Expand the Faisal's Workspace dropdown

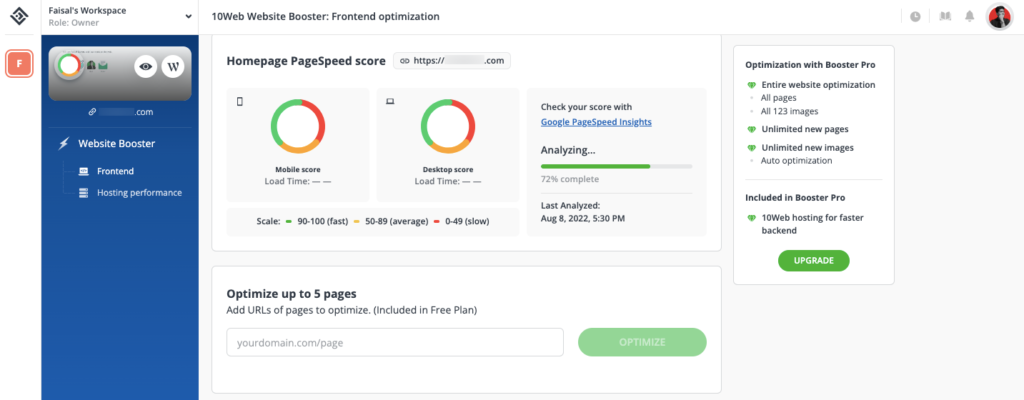pos(188,16)
